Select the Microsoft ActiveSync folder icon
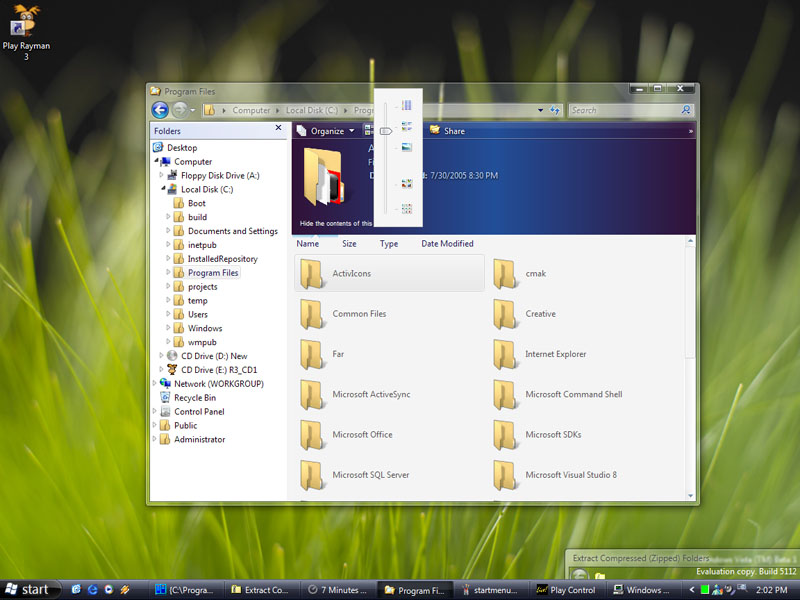The image size is (800, 600). [312, 394]
